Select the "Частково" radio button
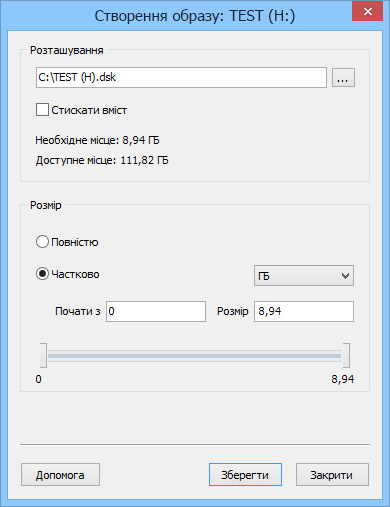Image resolution: width=390 pixels, height=507 pixels. (x=42, y=274)
